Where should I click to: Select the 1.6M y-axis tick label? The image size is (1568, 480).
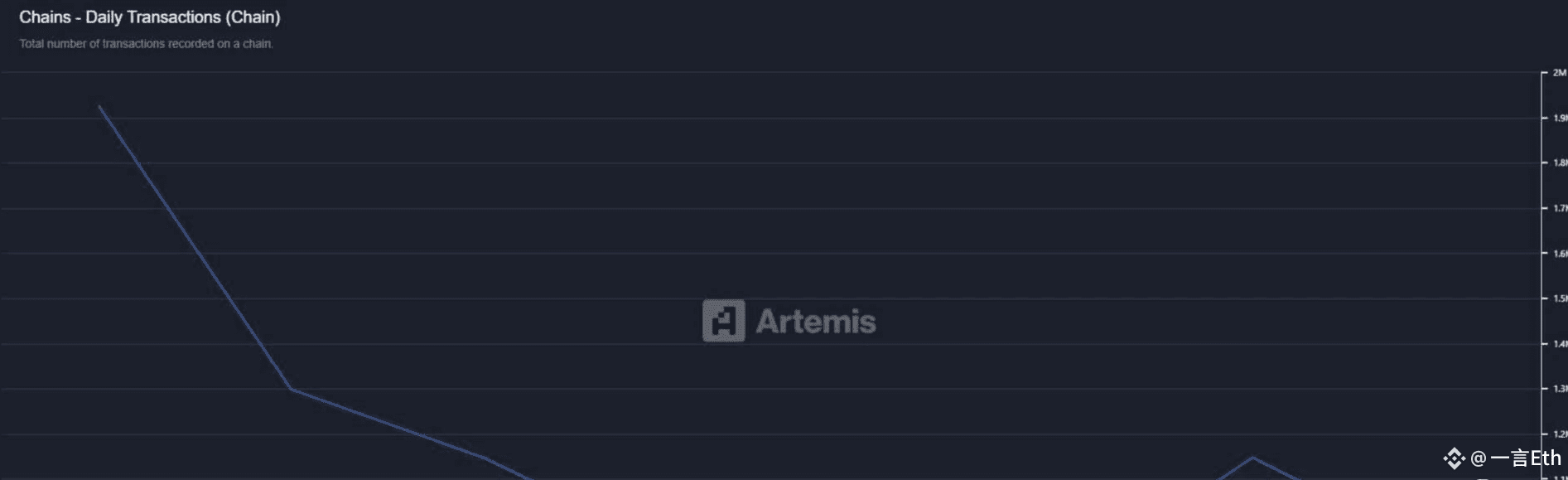tap(1560, 254)
